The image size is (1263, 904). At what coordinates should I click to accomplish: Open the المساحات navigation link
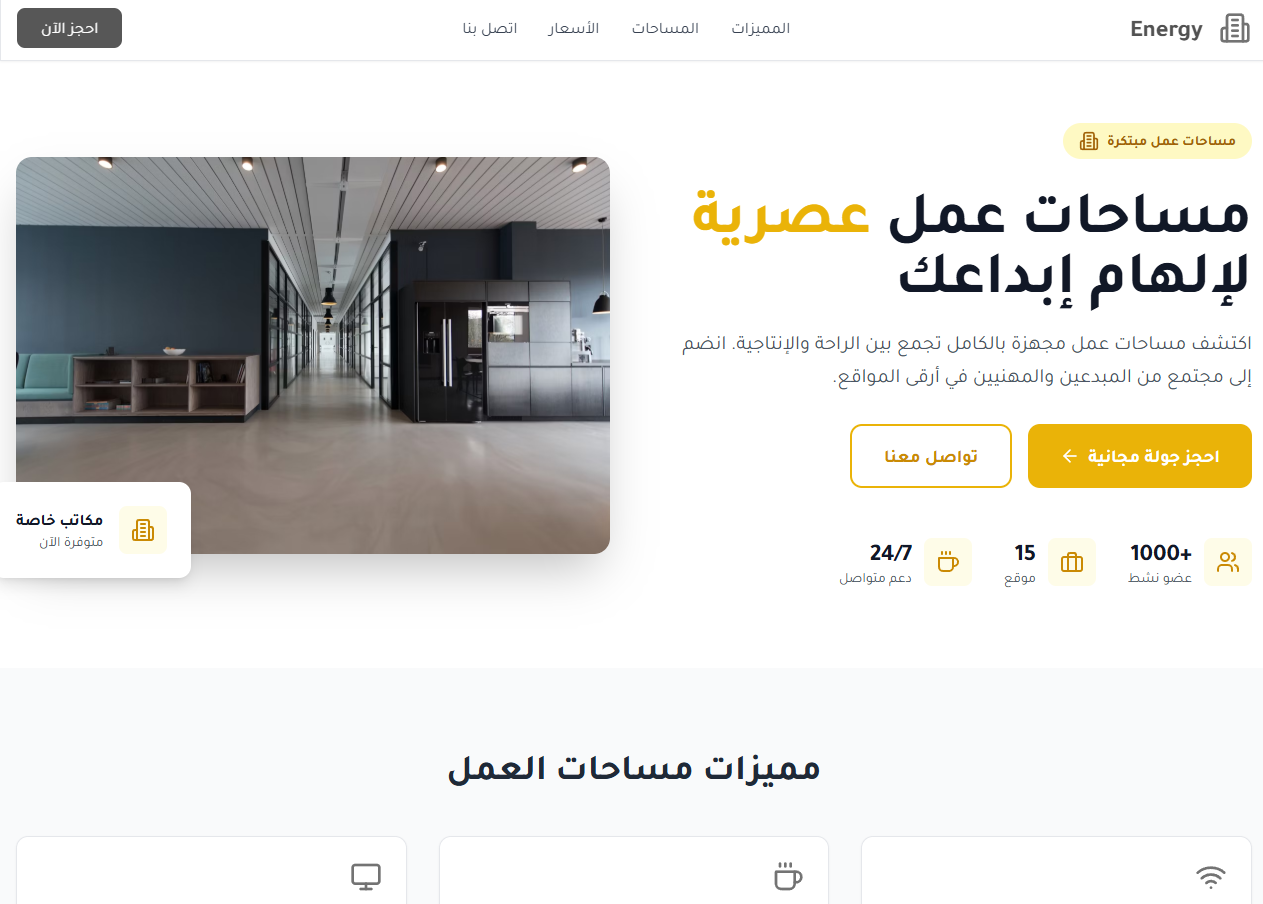665,28
